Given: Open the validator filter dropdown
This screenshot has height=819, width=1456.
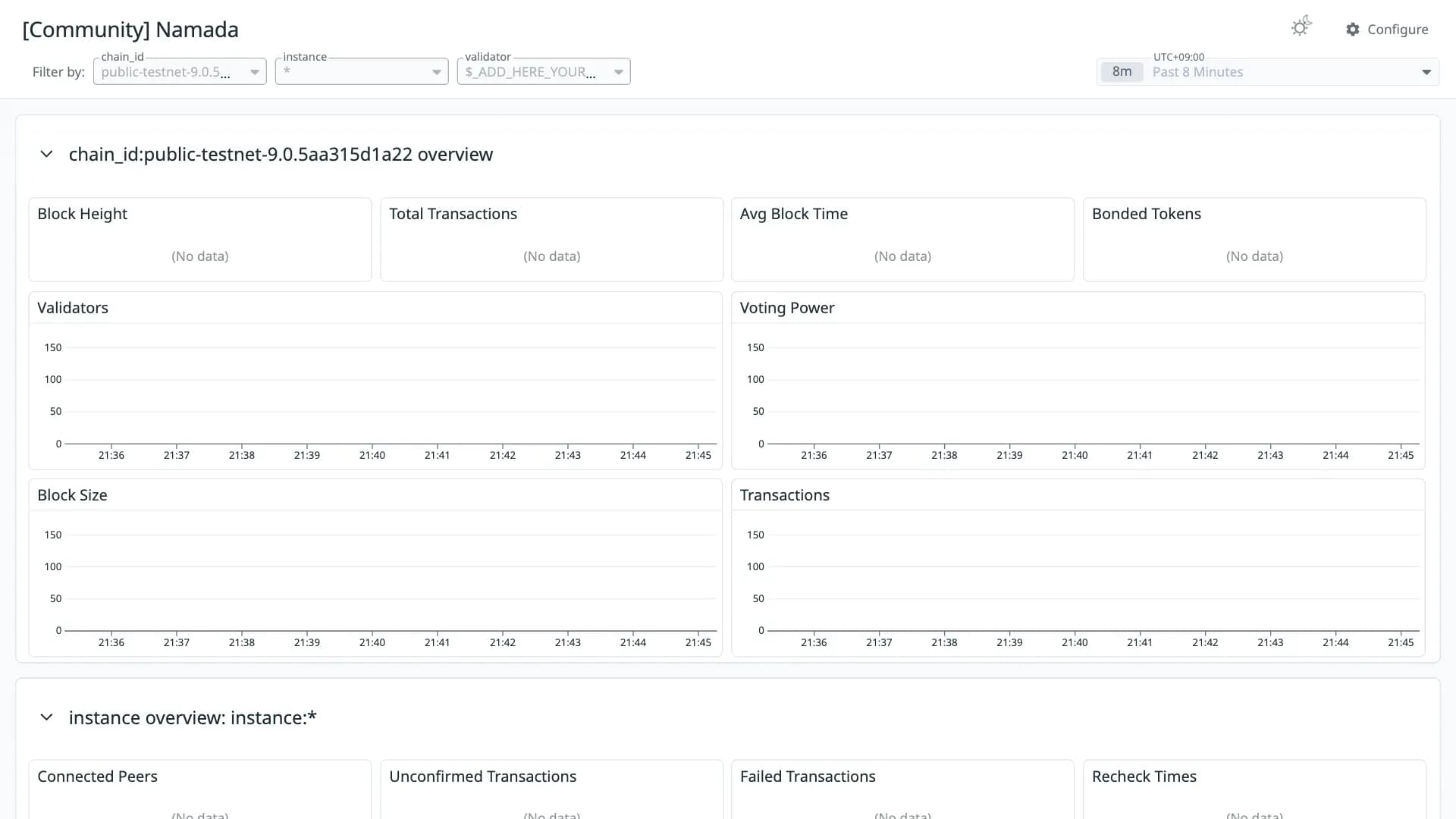Looking at the screenshot, I should pos(544,72).
